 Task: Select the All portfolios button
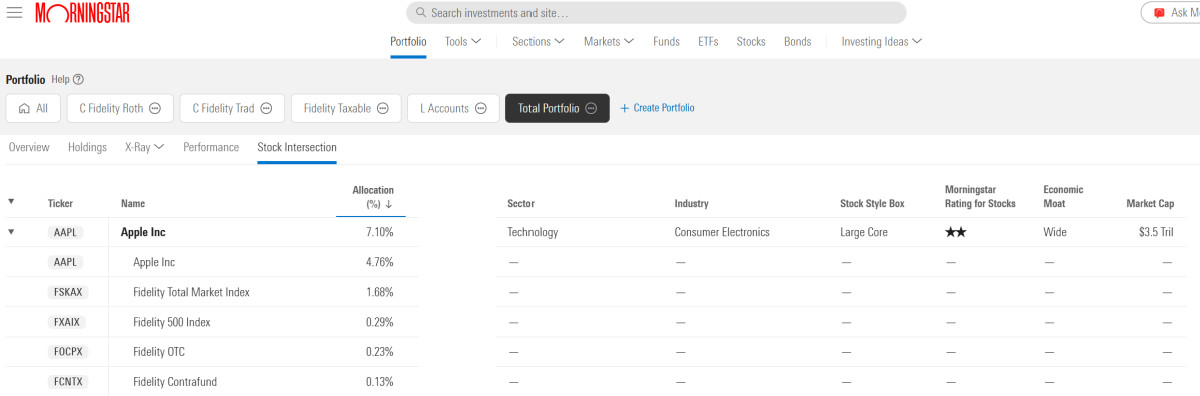(33, 108)
